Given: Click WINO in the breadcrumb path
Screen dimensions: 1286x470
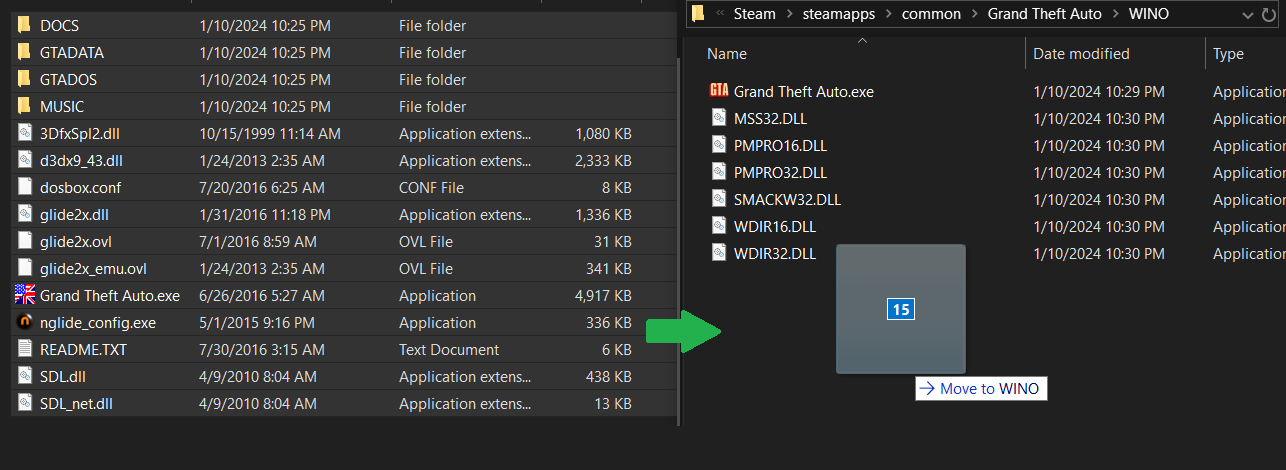Looking at the screenshot, I should point(1148,14).
